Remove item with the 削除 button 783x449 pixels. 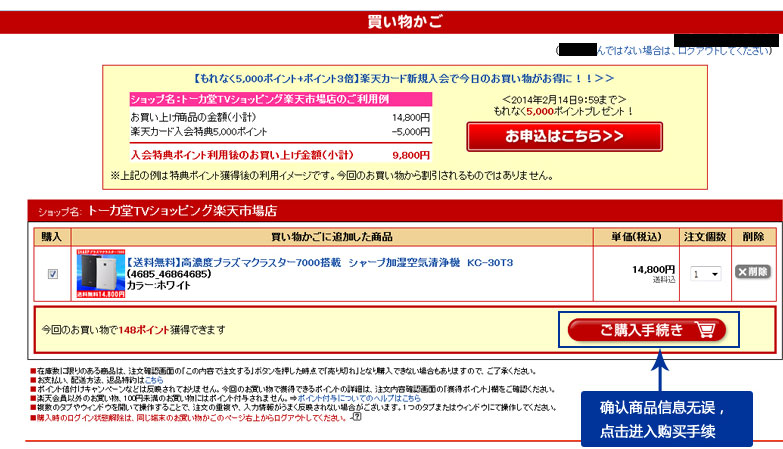click(752, 271)
